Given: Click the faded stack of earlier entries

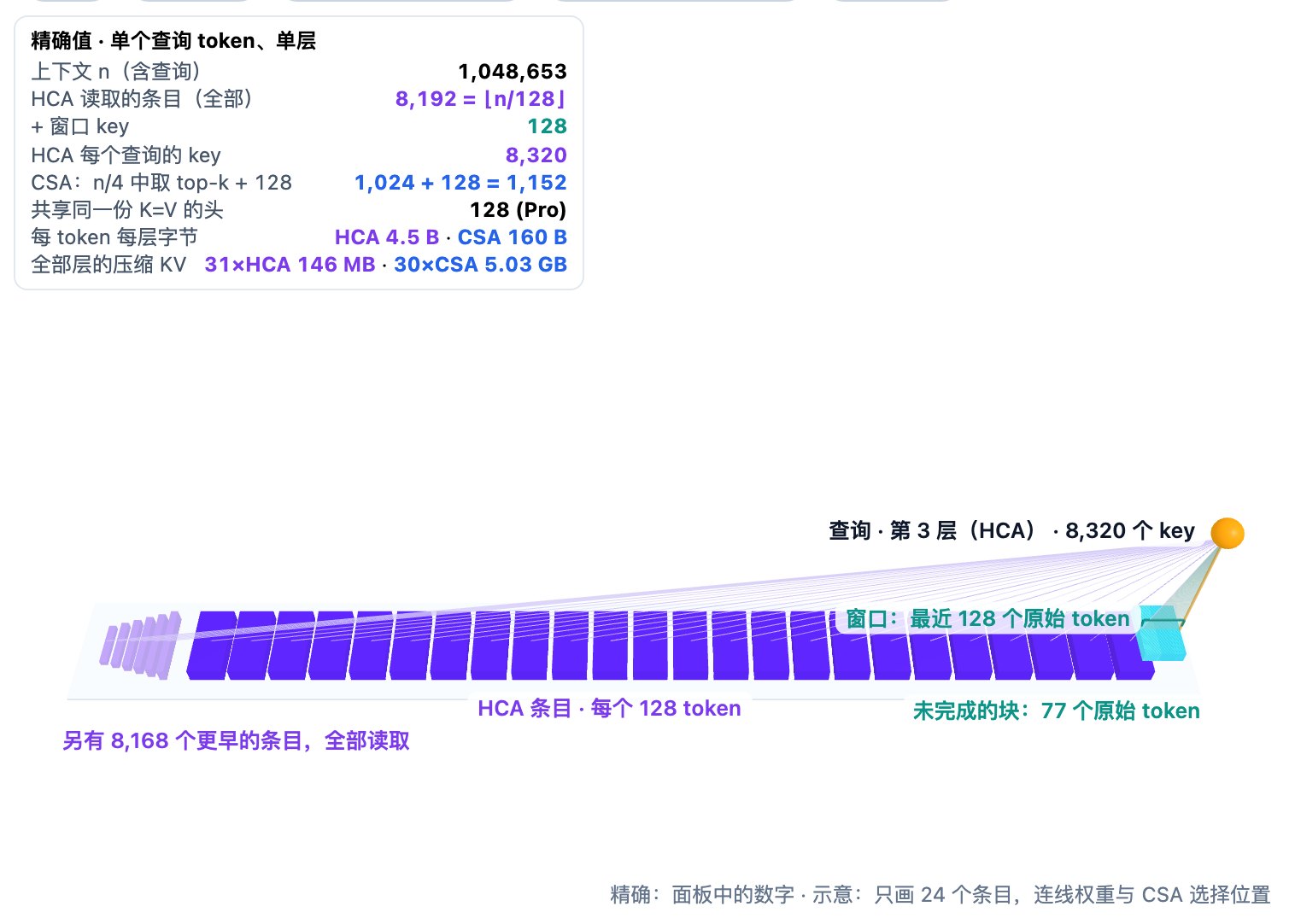Looking at the screenshot, I should tap(141, 645).
